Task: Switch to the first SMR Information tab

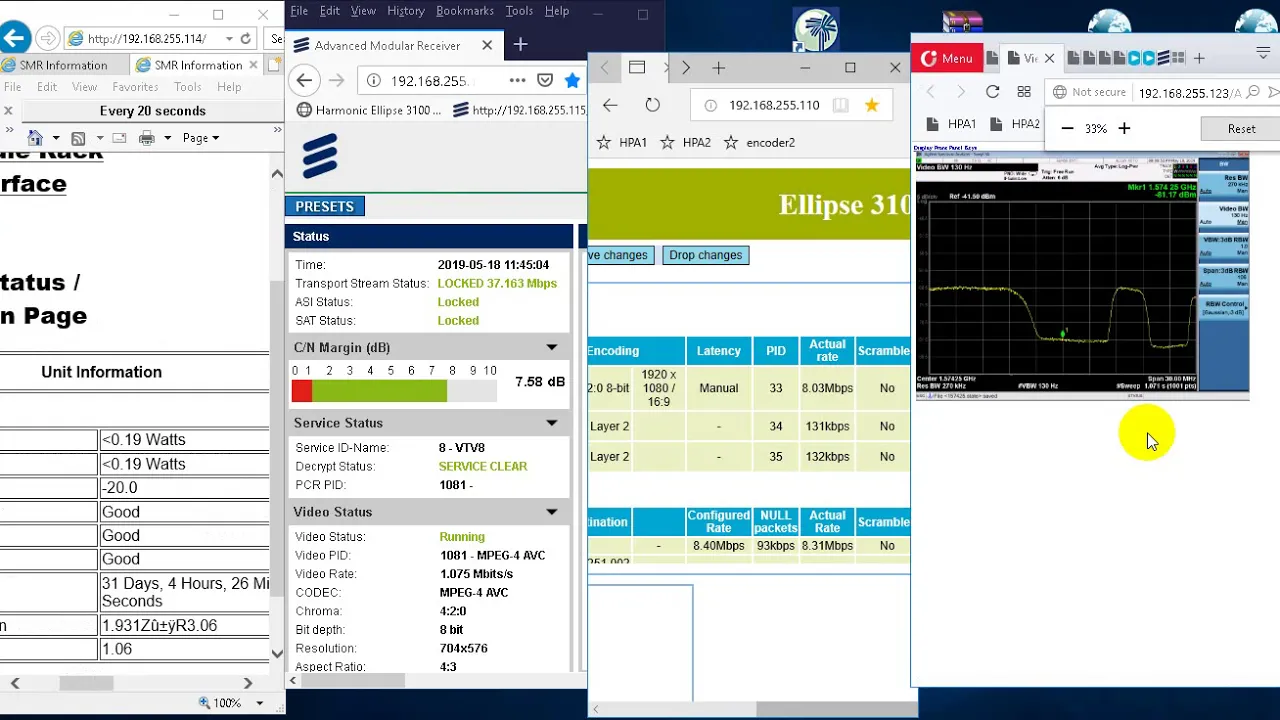Action: click(62, 65)
